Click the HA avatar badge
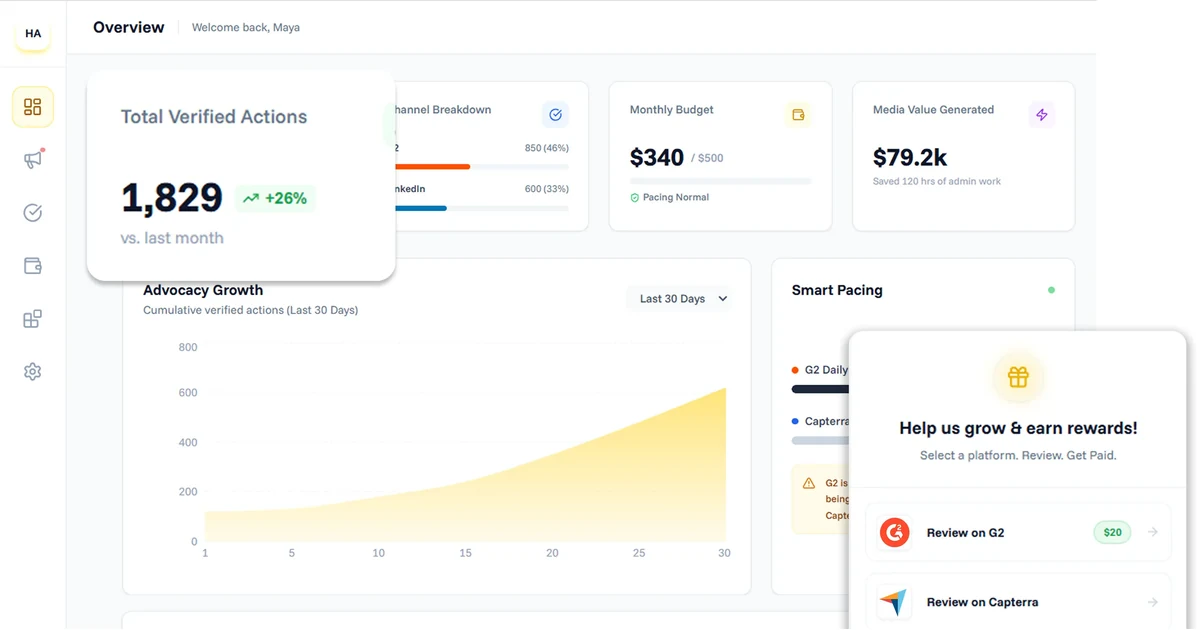This screenshot has width=1200, height=630. tap(33, 33)
